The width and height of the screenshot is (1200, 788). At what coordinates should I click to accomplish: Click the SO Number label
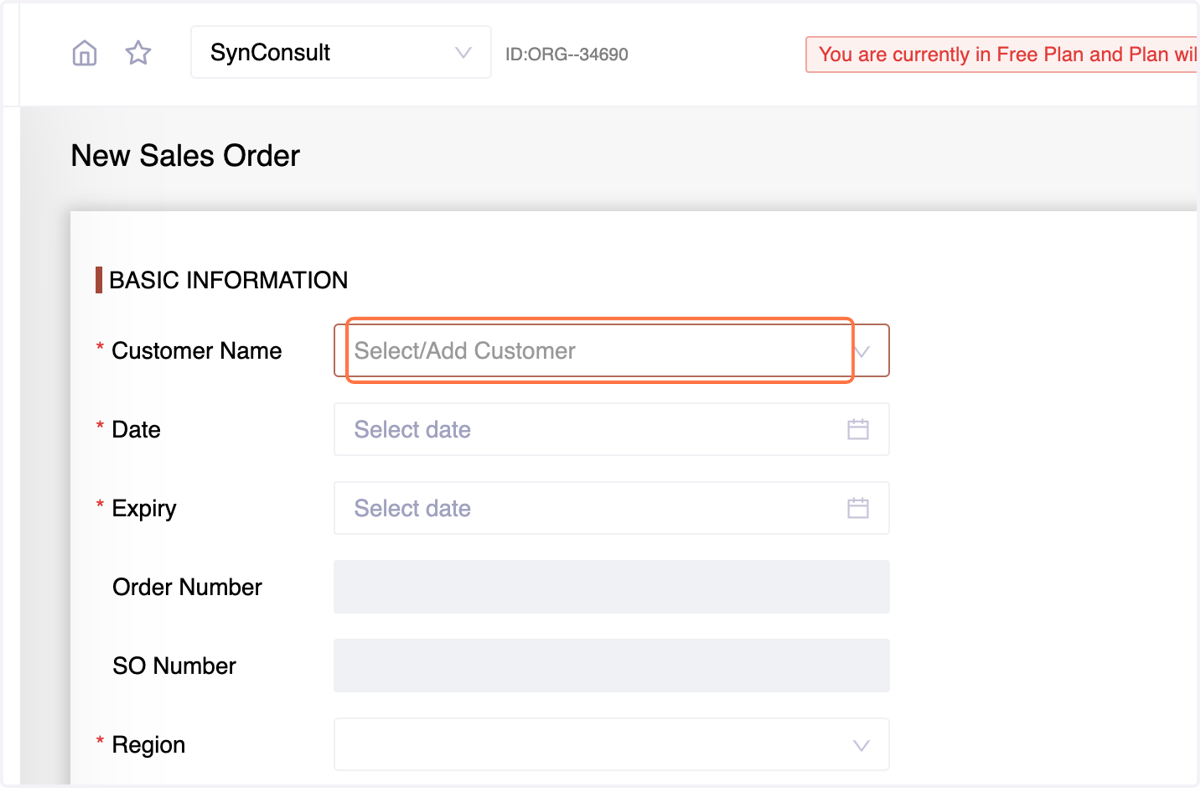[x=174, y=666]
